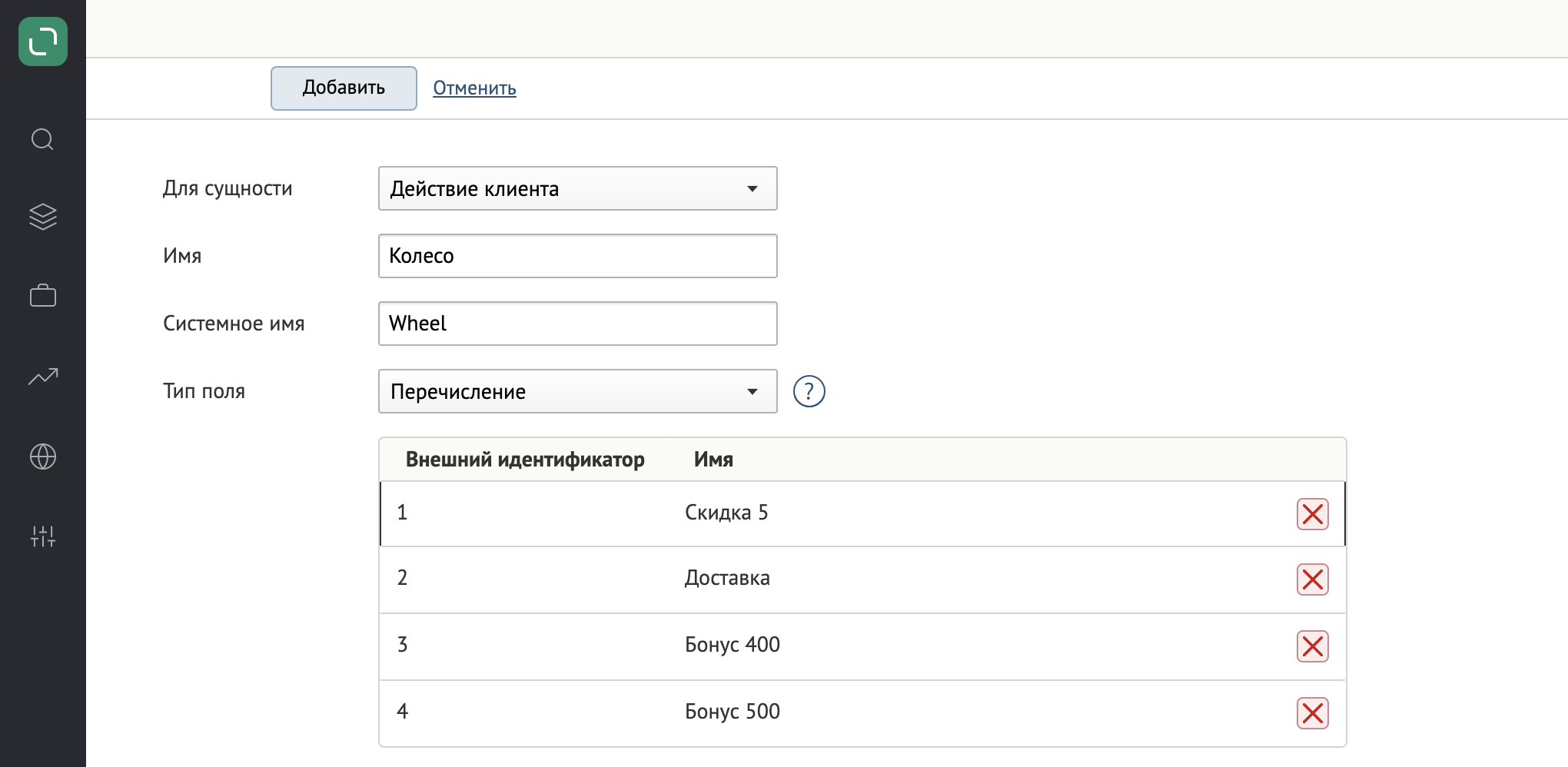Click the Системное имя label
1568x767 pixels.
click(x=234, y=324)
